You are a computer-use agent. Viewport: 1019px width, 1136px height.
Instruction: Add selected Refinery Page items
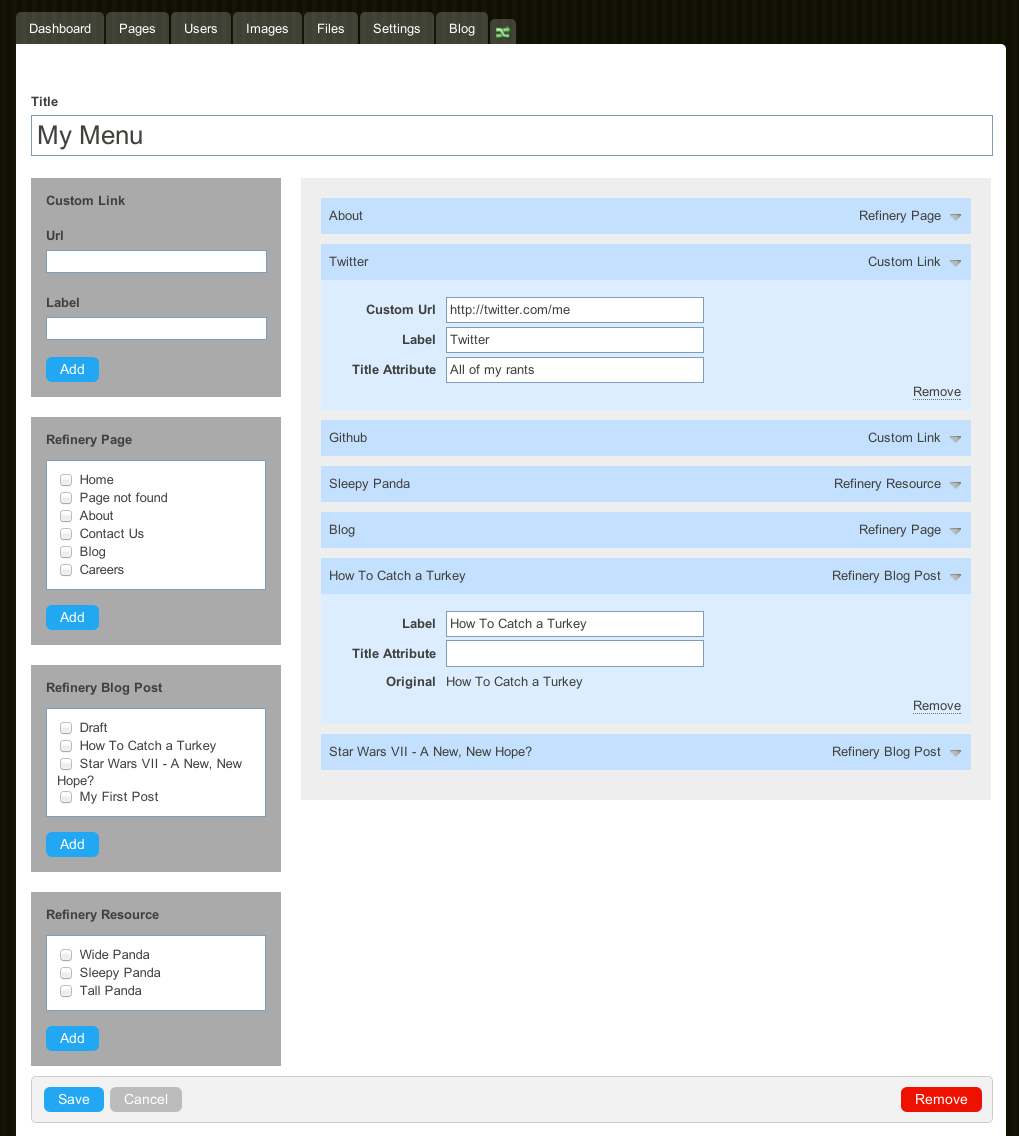point(72,617)
